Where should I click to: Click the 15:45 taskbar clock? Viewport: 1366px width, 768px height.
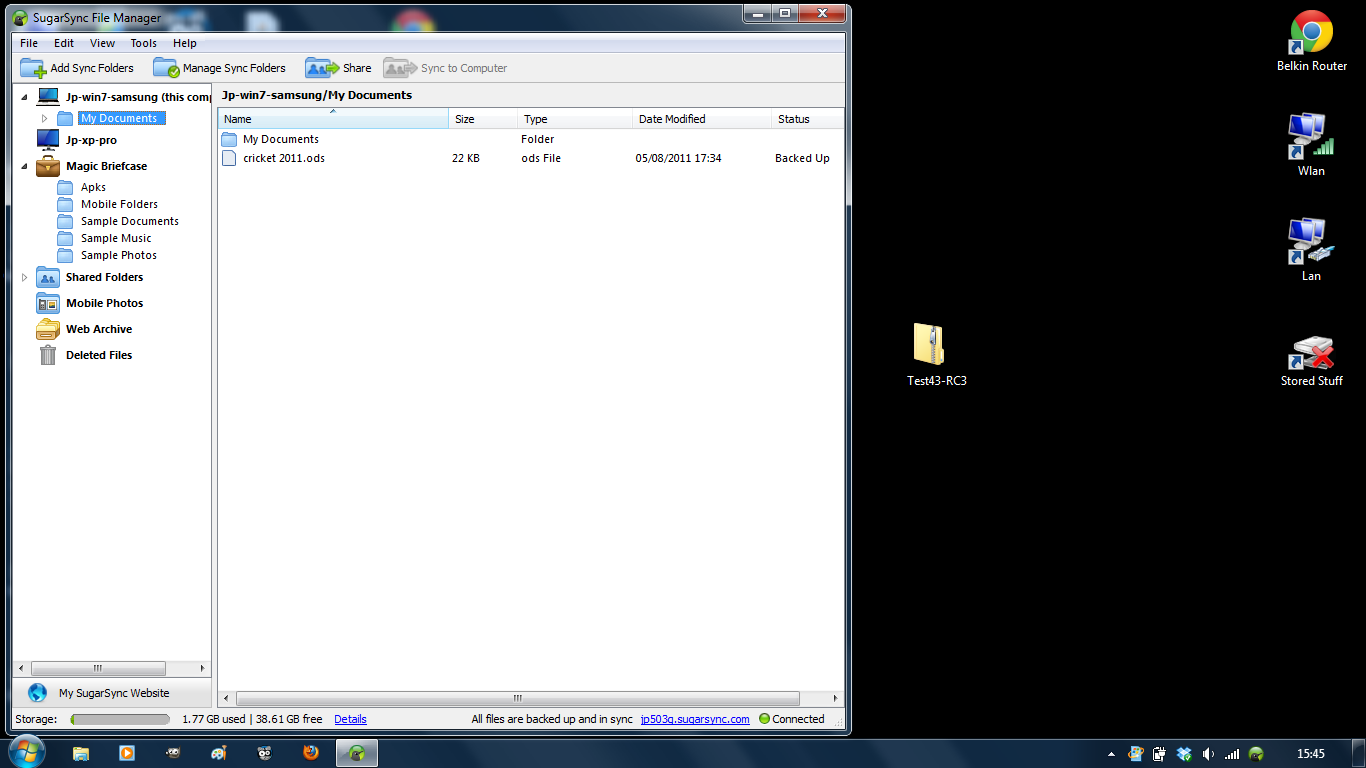(1310, 754)
